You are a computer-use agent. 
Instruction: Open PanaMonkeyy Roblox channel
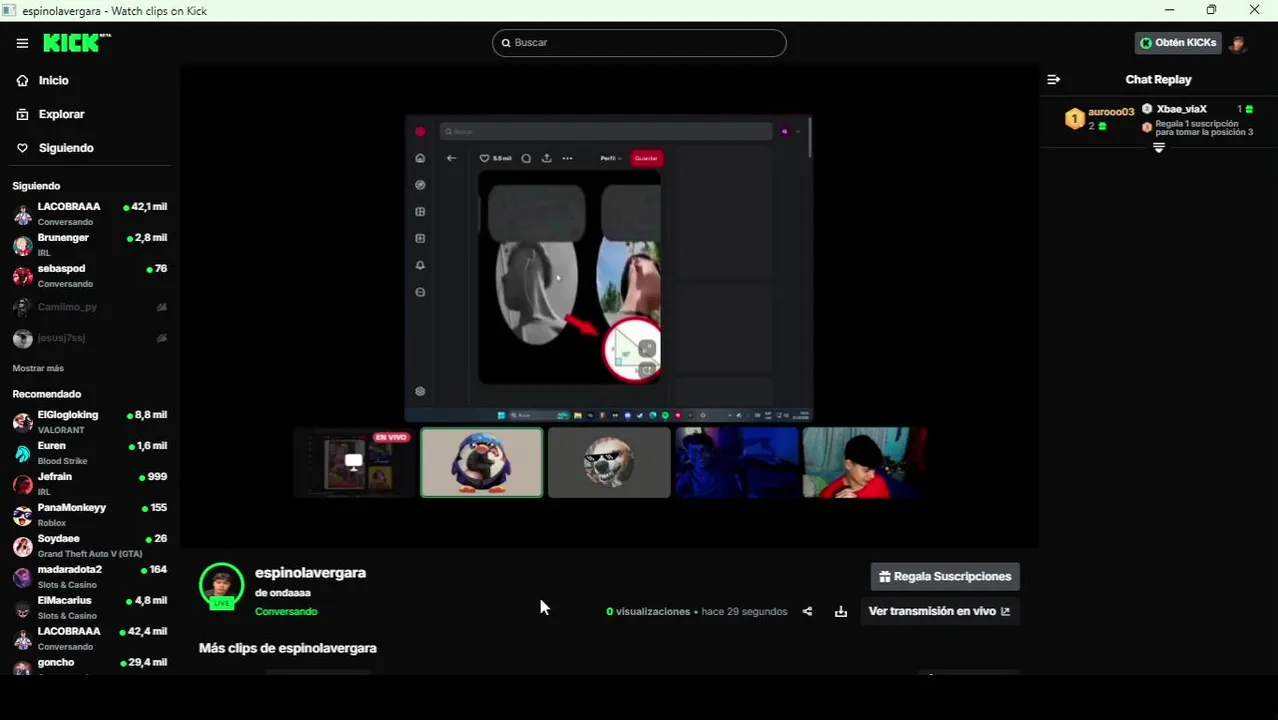pyautogui.click(x=90, y=515)
